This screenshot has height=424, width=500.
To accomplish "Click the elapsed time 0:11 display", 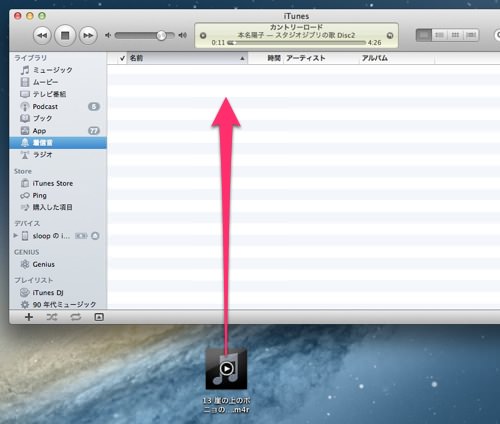I will pos(218,43).
